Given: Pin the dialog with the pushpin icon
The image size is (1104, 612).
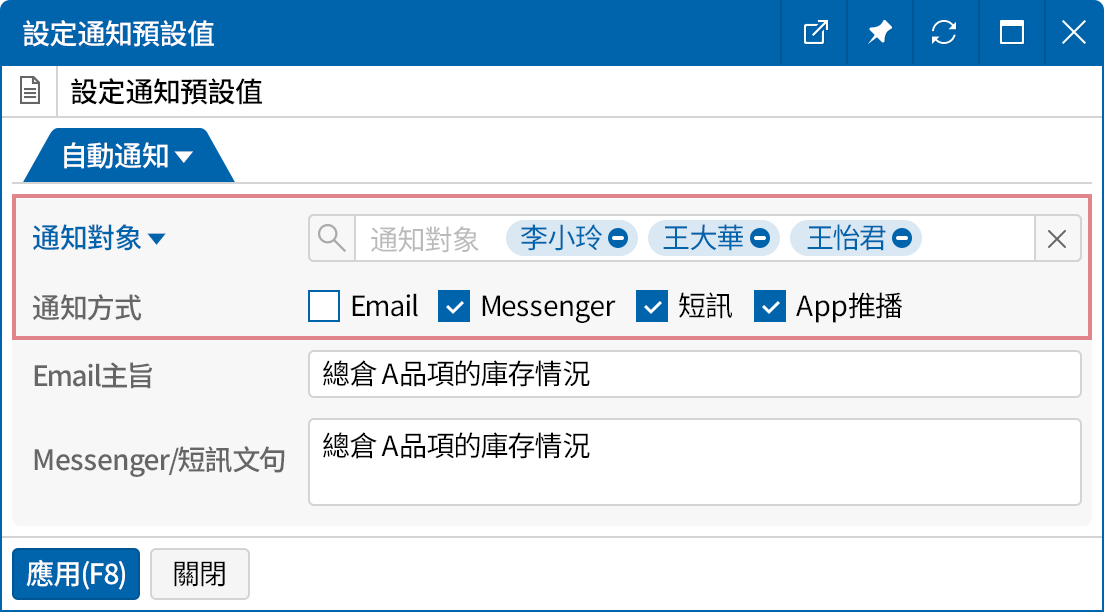Looking at the screenshot, I should pos(879,33).
